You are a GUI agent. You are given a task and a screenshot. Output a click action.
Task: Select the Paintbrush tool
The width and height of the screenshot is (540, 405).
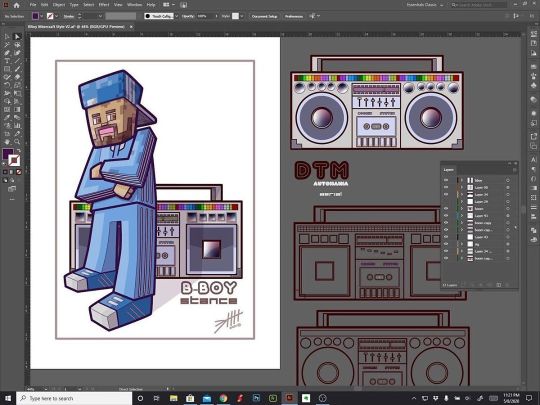17,69
